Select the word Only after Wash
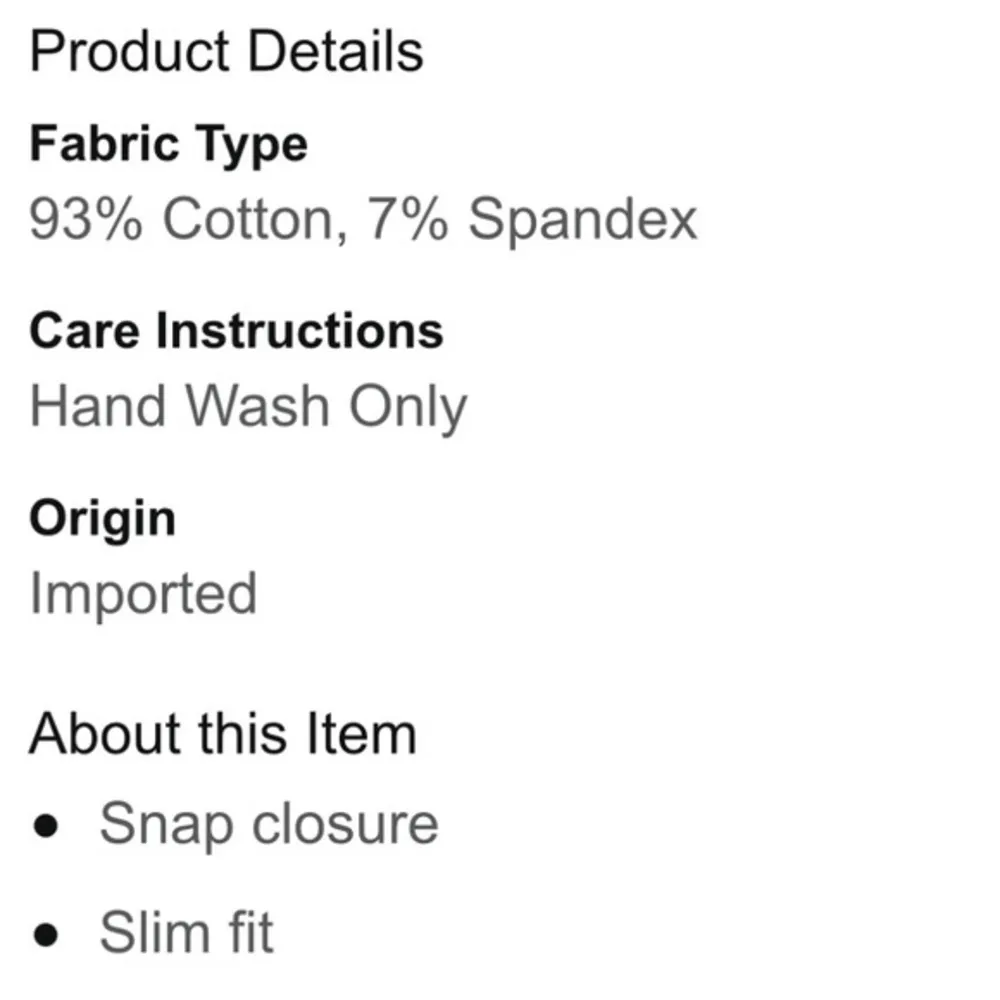The width and height of the screenshot is (1000, 1000). 407,407
